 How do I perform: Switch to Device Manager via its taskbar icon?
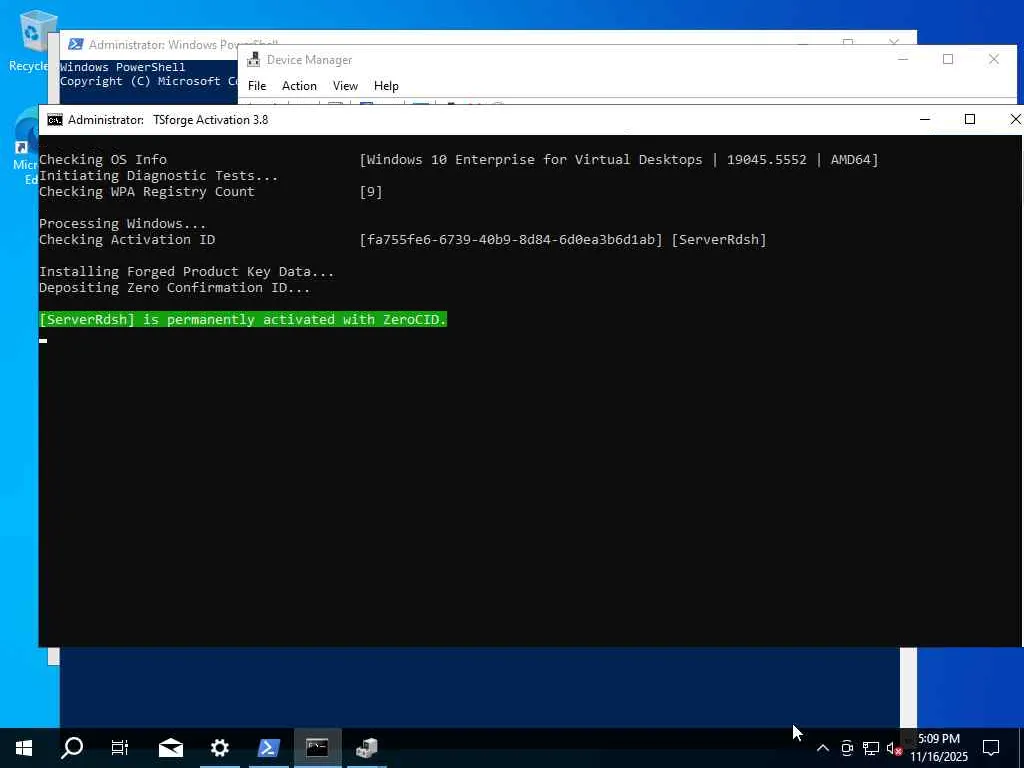pyautogui.click(x=366, y=748)
